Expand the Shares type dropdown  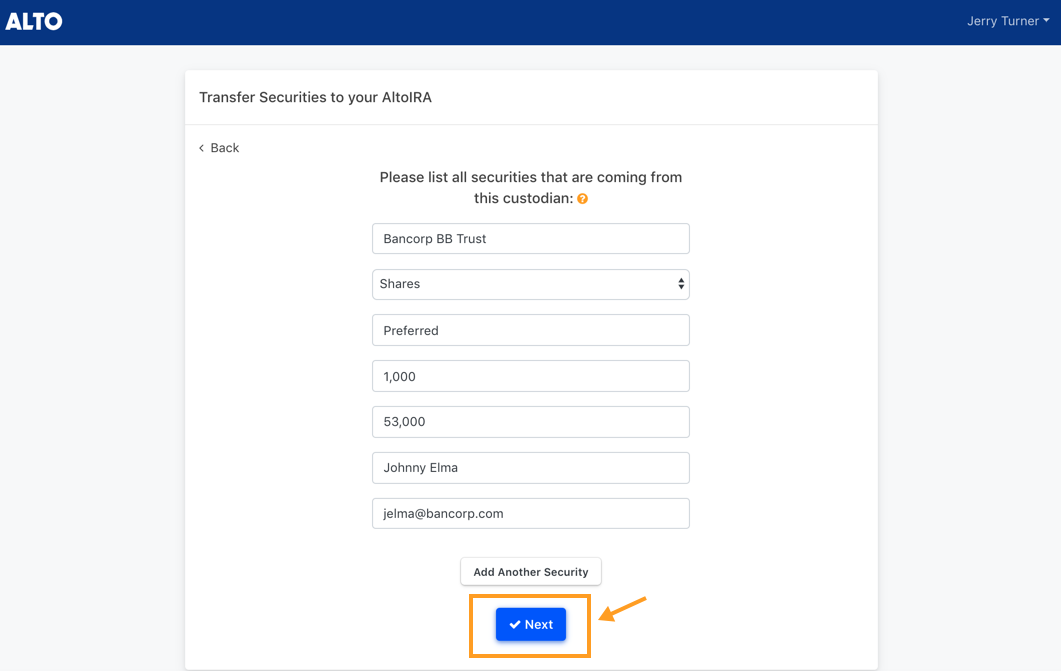pos(530,284)
